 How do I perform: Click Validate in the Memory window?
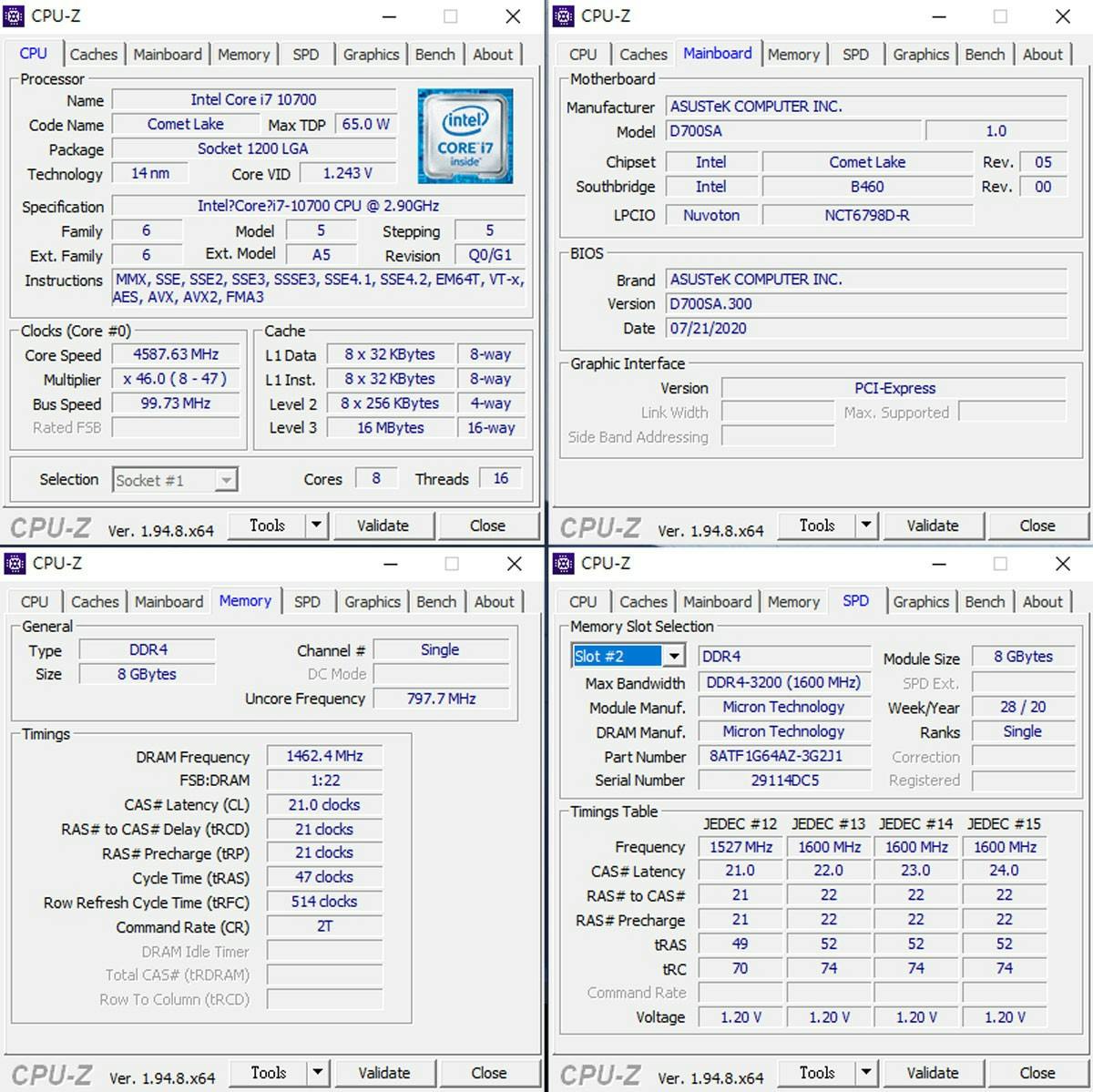[x=383, y=1072]
